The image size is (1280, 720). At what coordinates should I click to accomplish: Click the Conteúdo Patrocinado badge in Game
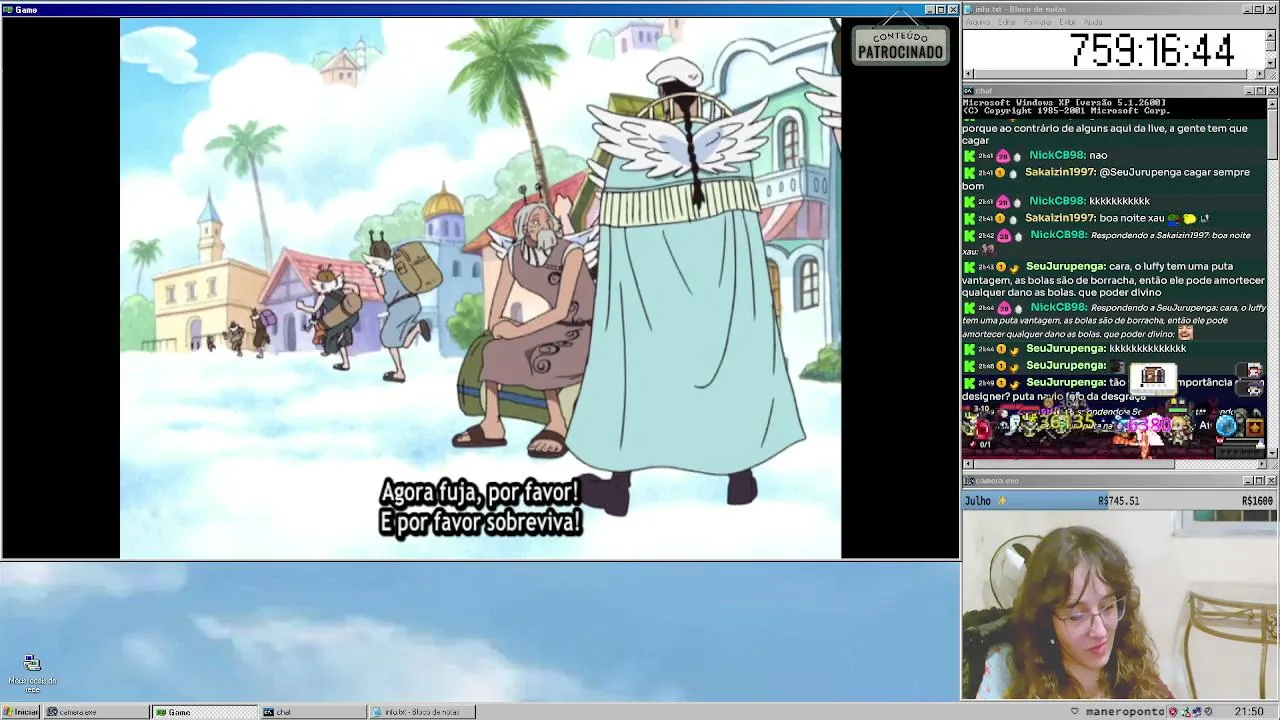(900, 45)
